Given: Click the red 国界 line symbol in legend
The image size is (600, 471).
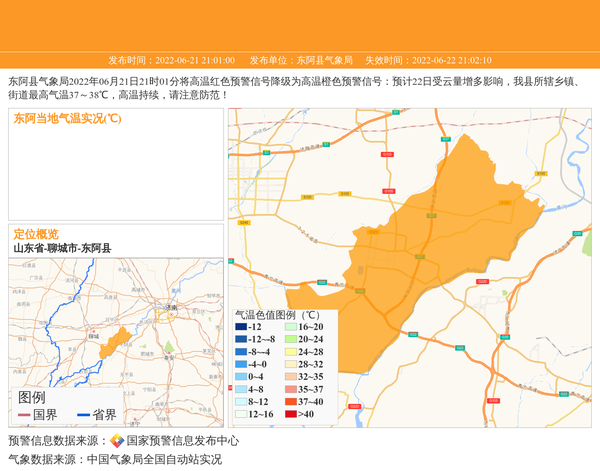Looking at the screenshot, I should click(24, 415).
